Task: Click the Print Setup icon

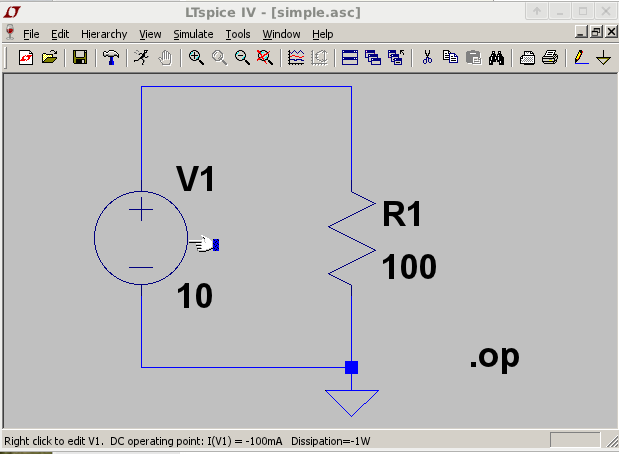Action: coord(527,58)
